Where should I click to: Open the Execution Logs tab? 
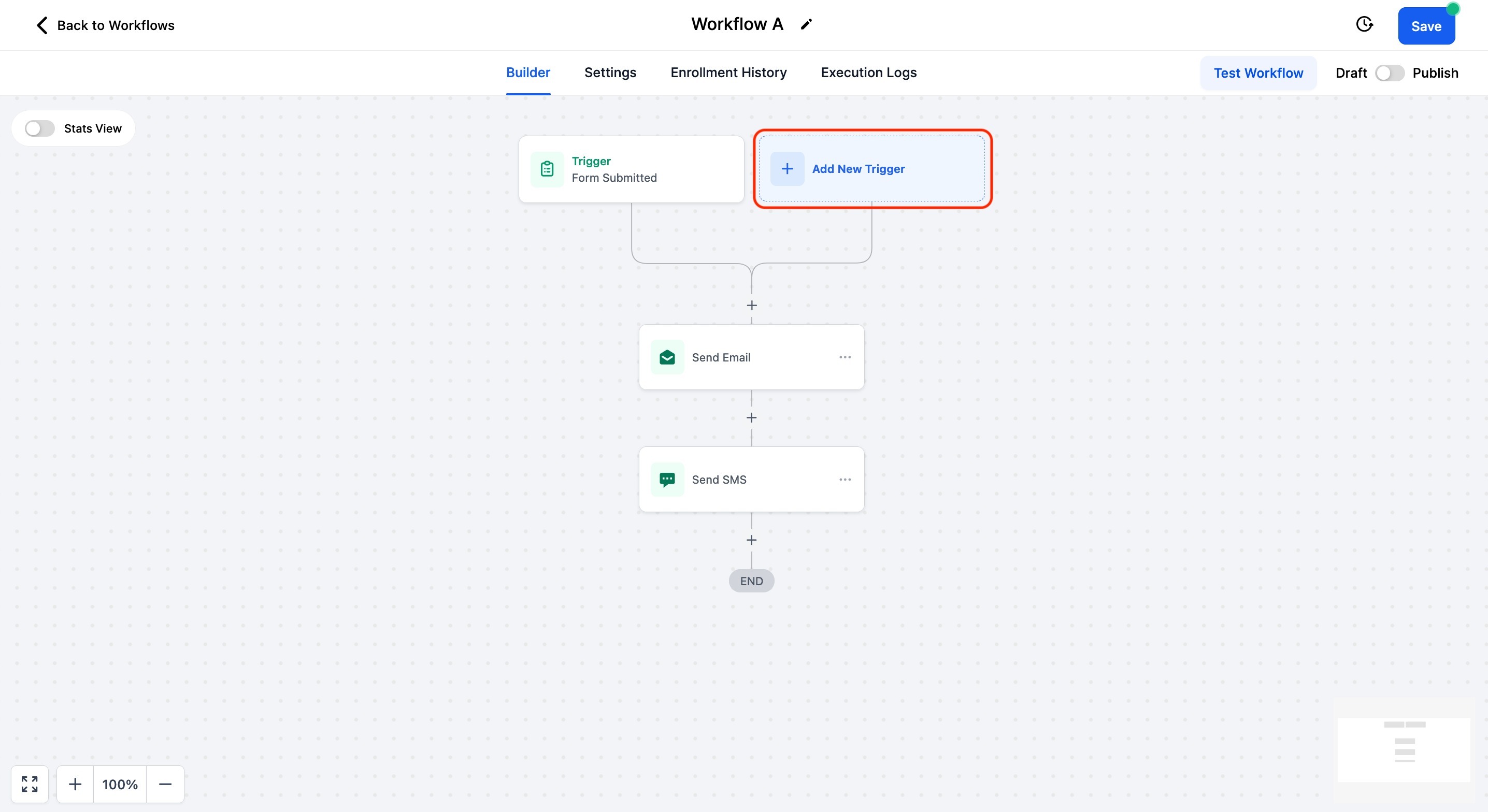[868, 73]
